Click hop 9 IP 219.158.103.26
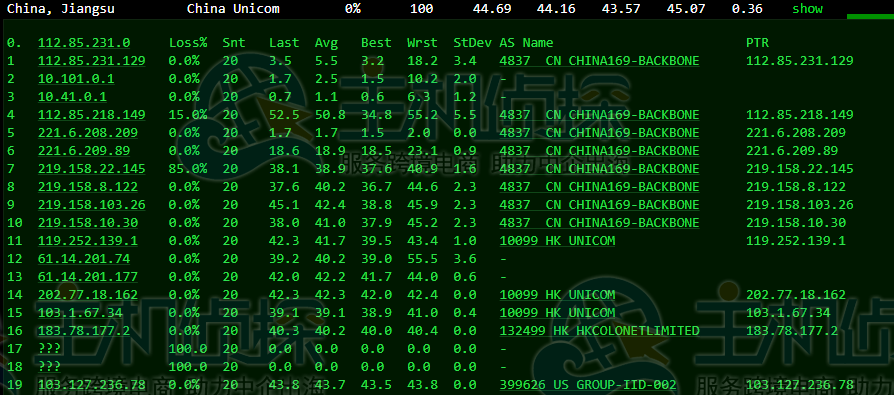Screen dimensions: 894x395 91,205
